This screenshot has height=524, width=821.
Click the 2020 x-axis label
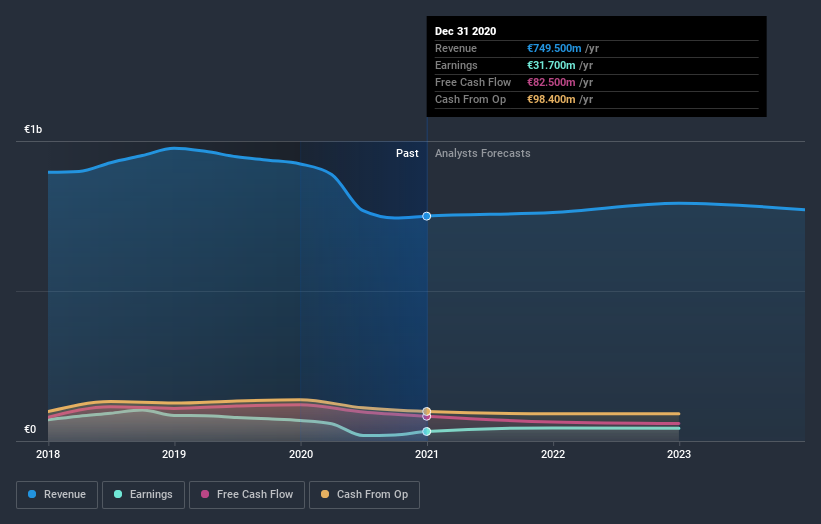coord(301,454)
